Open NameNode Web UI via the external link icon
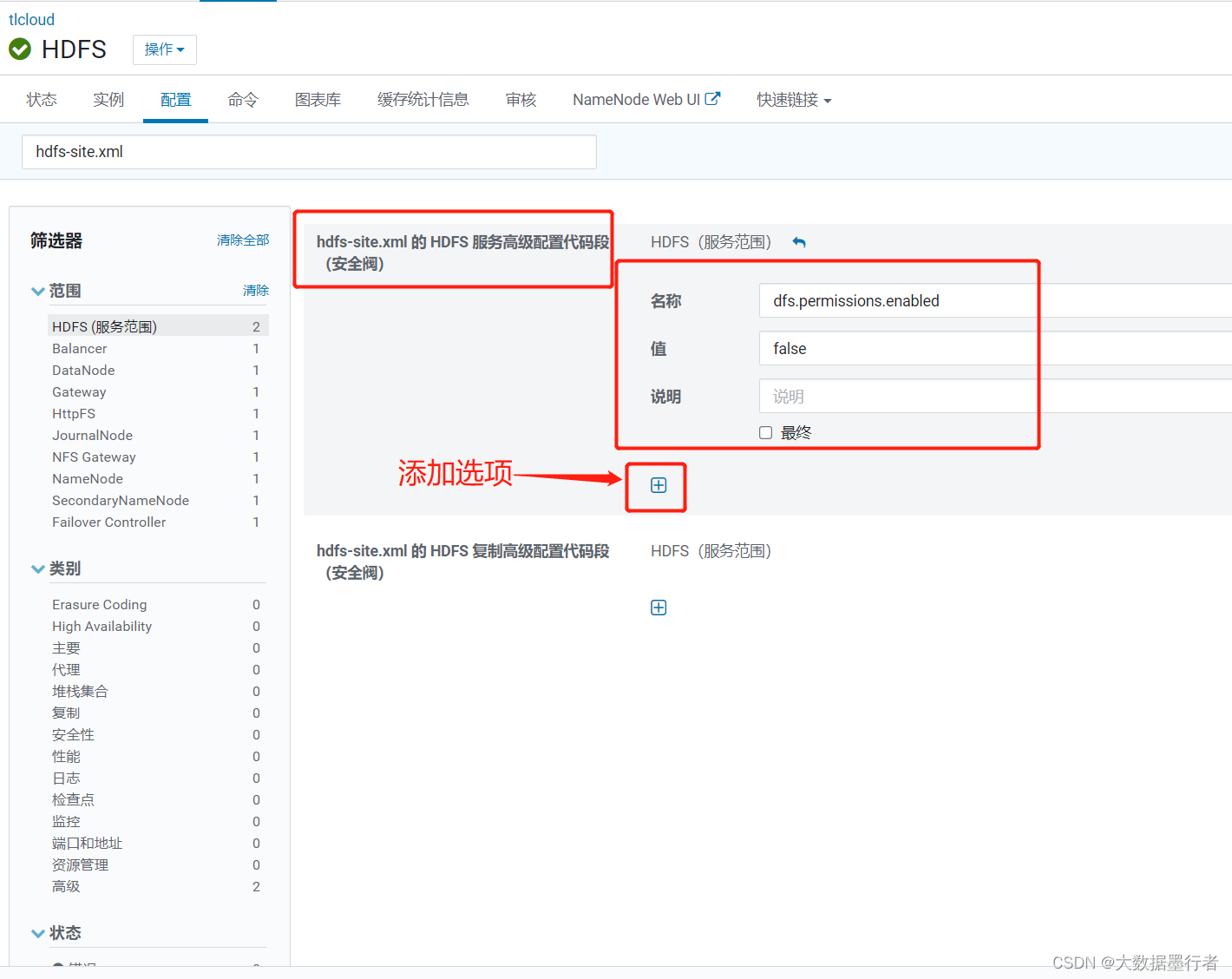The height and width of the screenshot is (979, 1232). tap(713, 98)
